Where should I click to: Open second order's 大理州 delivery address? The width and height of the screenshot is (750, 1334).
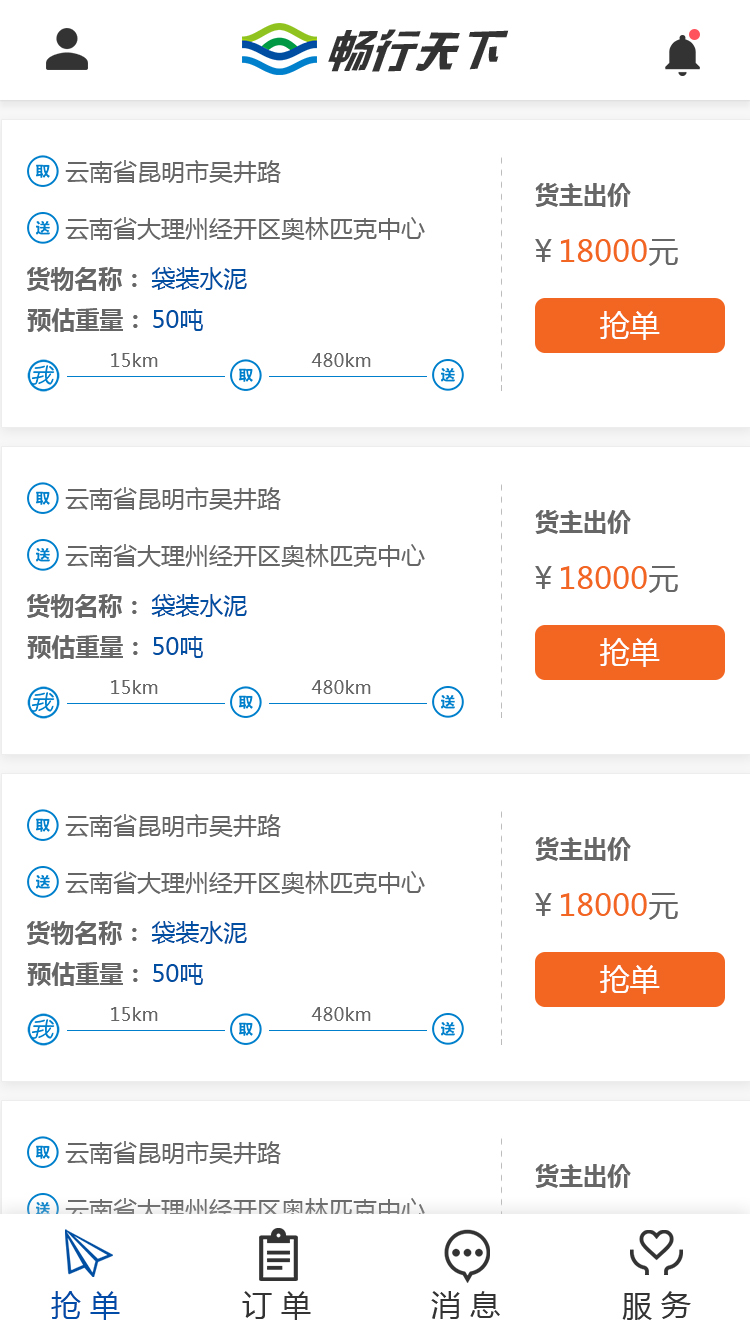tap(245, 556)
